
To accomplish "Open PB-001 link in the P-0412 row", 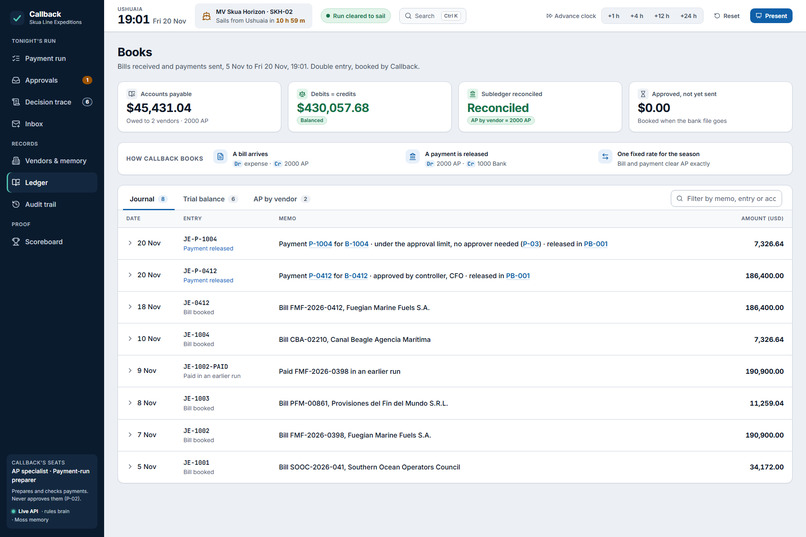I will coord(518,276).
